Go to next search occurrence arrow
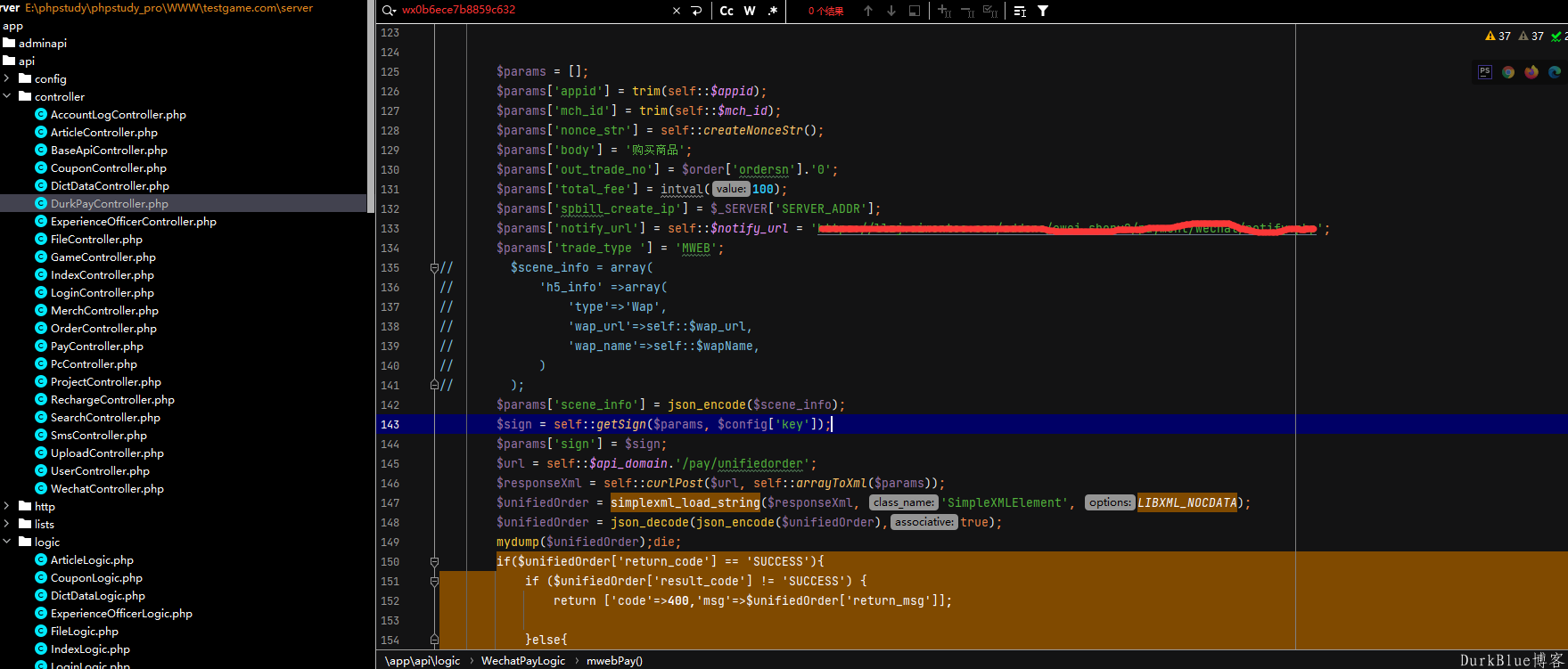Image resolution: width=1568 pixels, height=669 pixels. tap(891, 11)
